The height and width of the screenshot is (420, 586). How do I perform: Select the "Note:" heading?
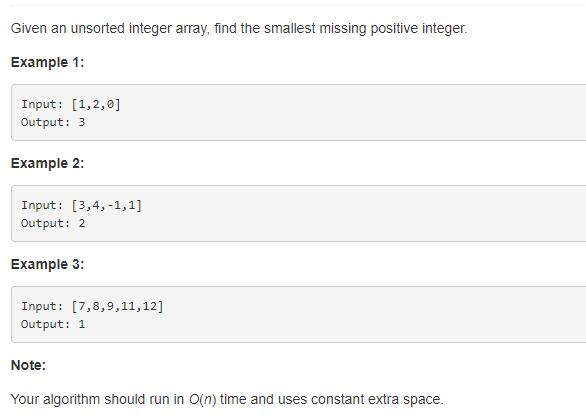pyautogui.click(x=28, y=365)
